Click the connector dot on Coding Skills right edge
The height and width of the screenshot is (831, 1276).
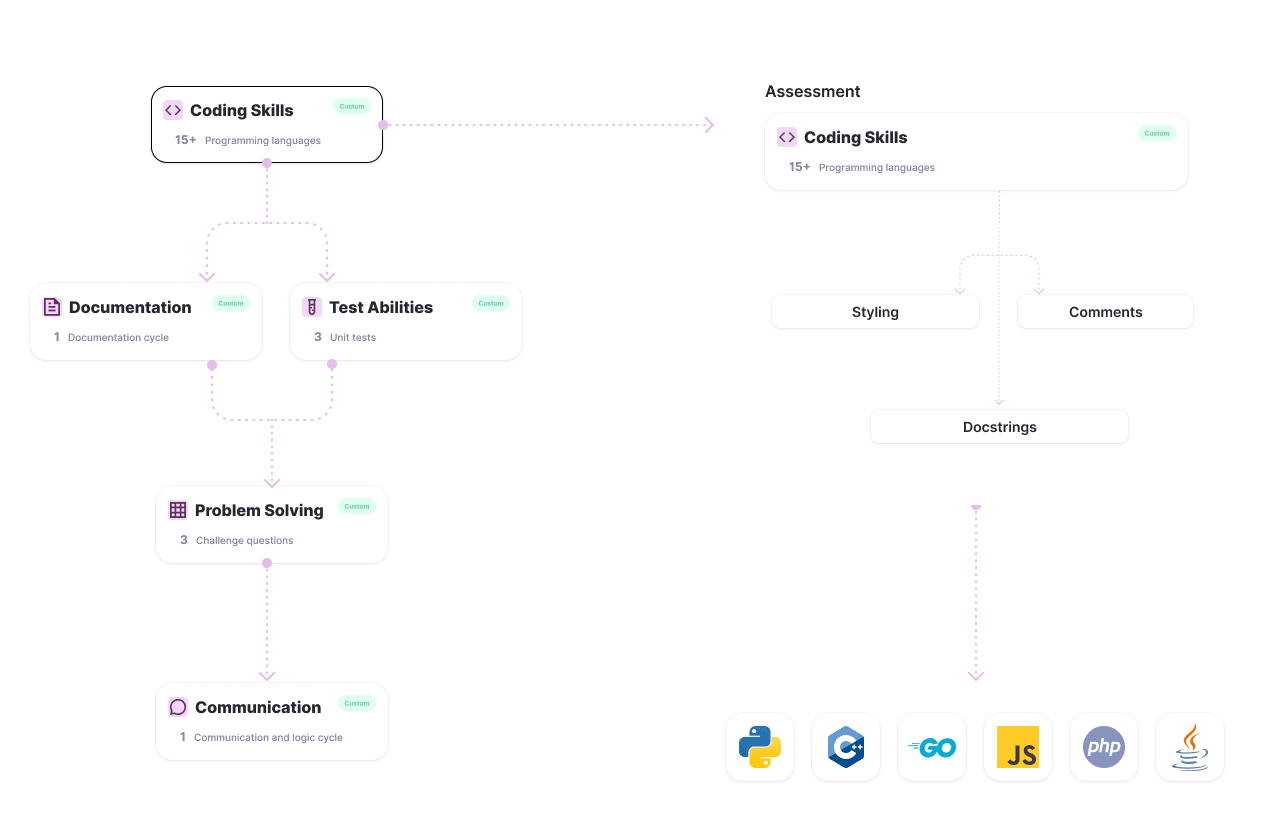click(x=383, y=125)
